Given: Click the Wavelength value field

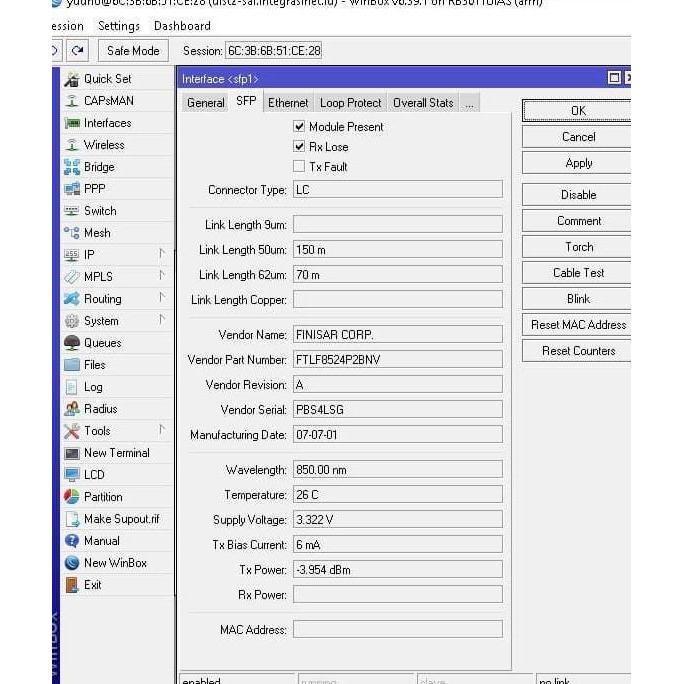Looking at the screenshot, I should [397, 469].
